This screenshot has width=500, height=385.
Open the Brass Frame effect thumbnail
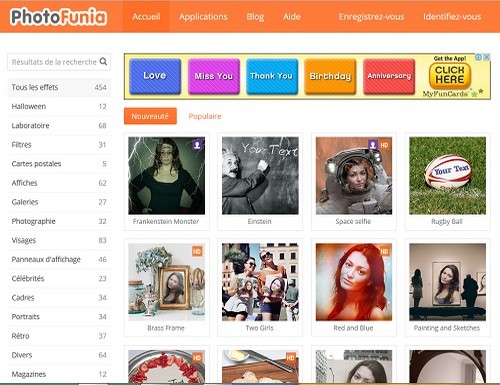tap(167, 282)
